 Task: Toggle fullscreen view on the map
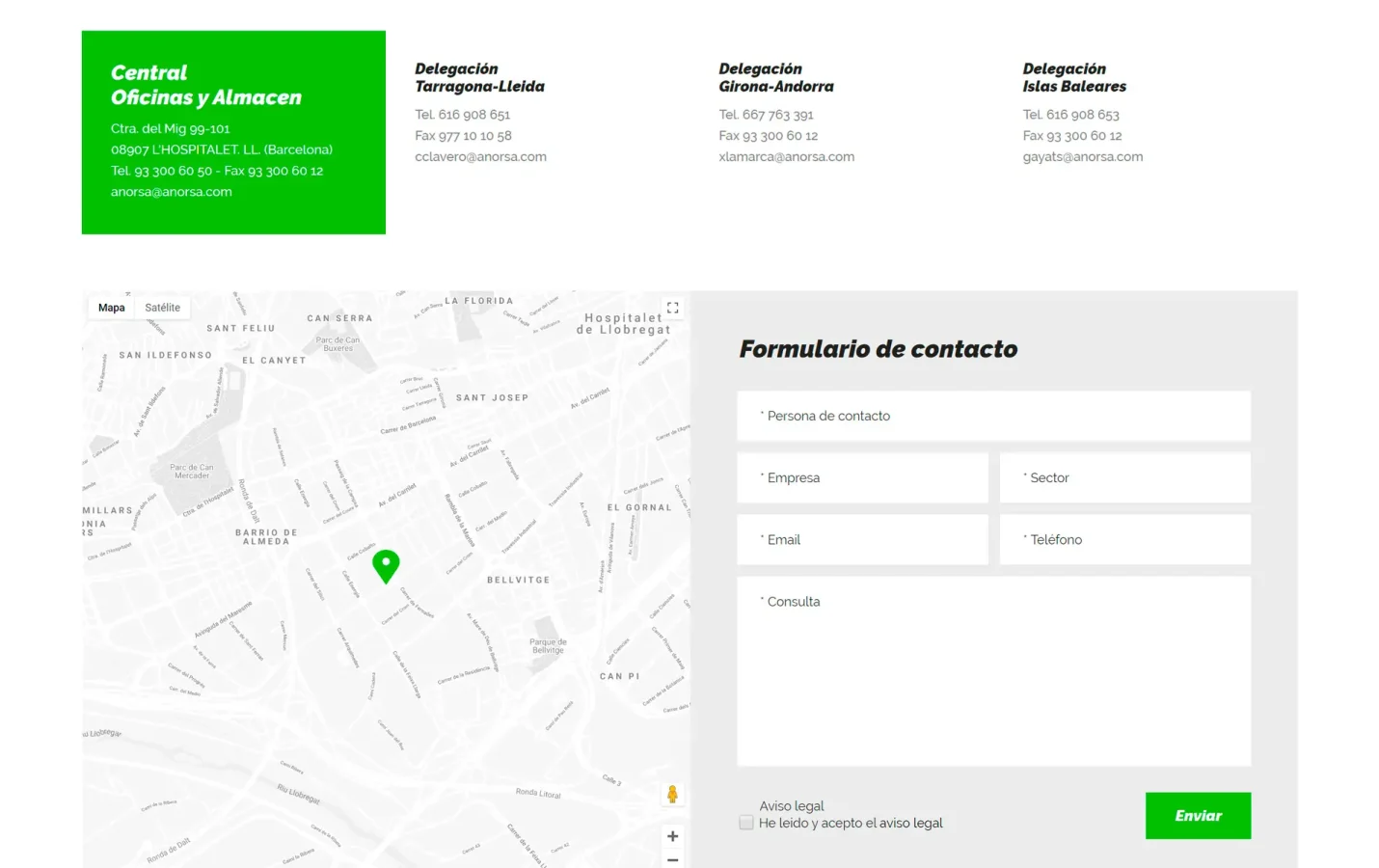[672, 308]
